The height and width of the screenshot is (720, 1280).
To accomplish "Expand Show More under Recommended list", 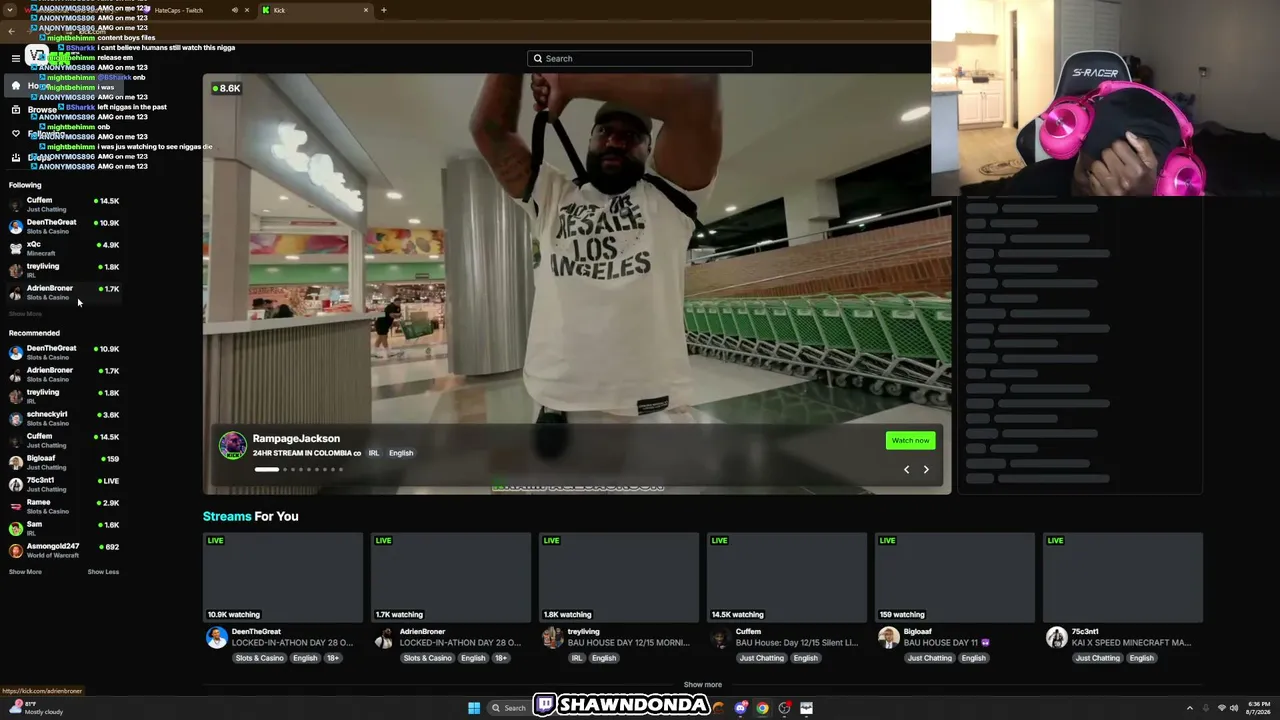I will [x=25, y=572].
